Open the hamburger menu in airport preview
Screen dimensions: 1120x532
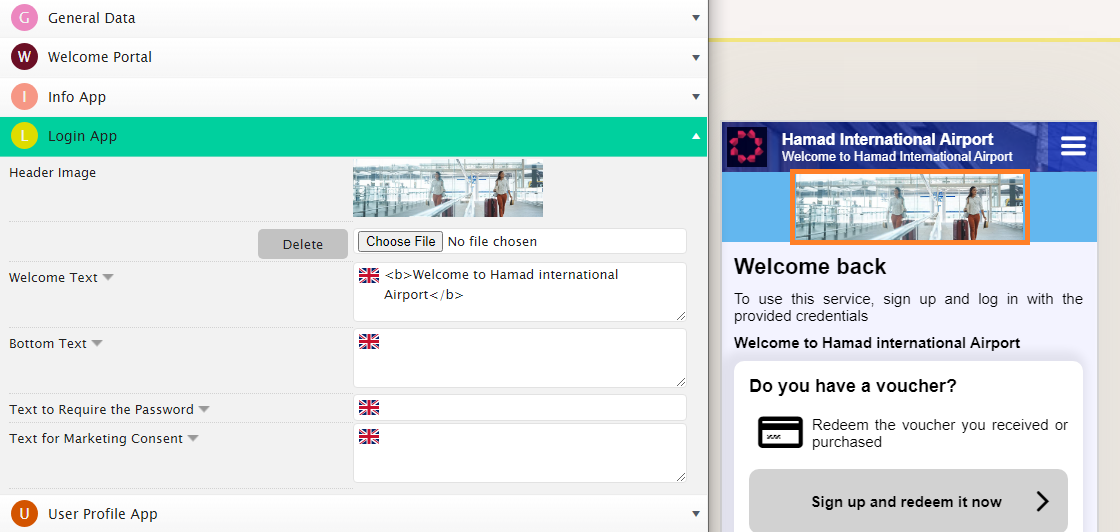click(x=1073, y=146)
